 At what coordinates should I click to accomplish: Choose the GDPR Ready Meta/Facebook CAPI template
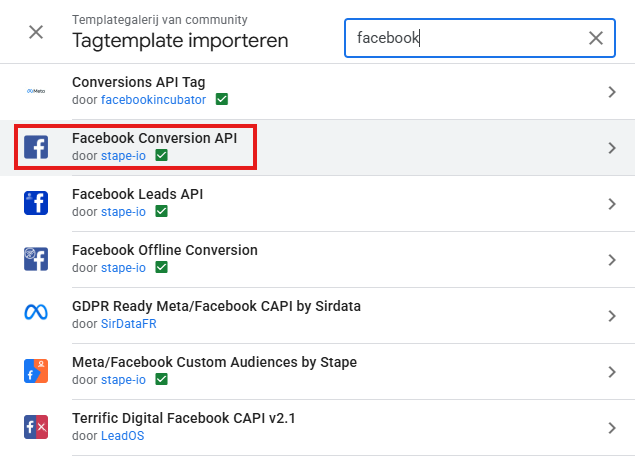(x=216, y=306)
